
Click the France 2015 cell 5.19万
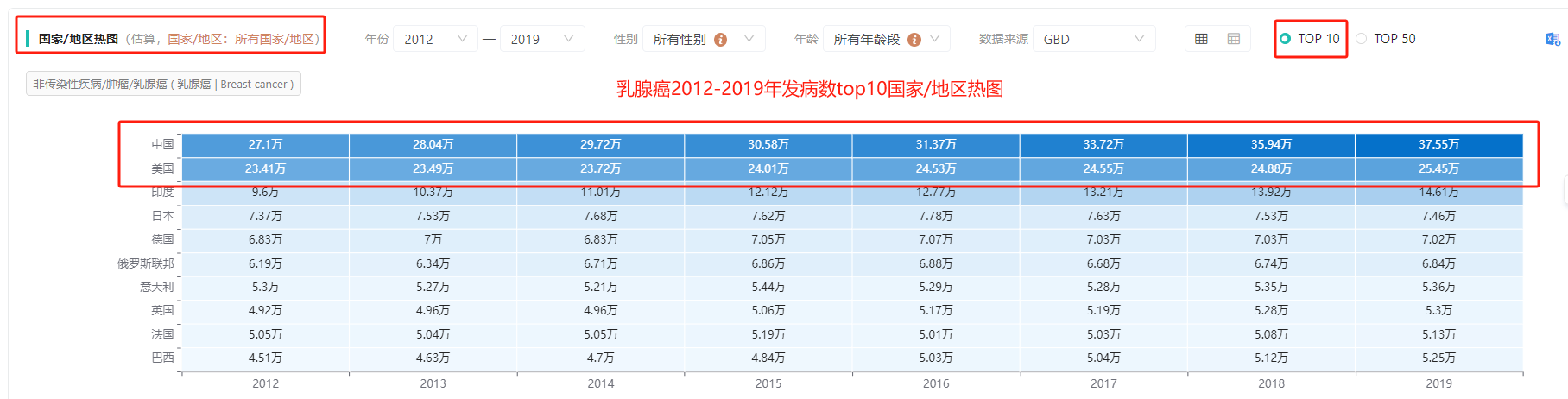click(x=768, y=334)
